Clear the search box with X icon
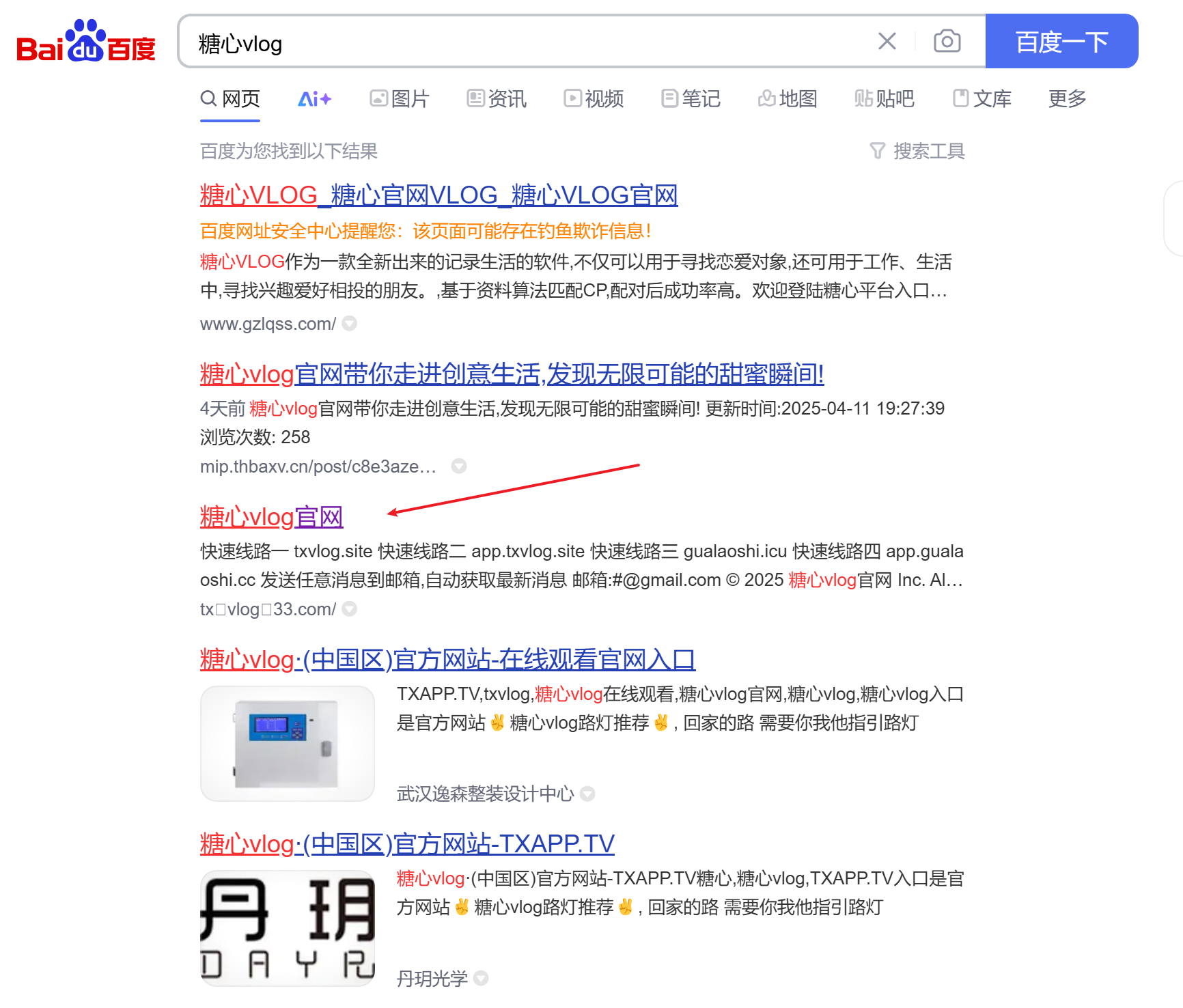Image resolution: width=1183 pixels, height=1008 pixels. click(887, 42)
